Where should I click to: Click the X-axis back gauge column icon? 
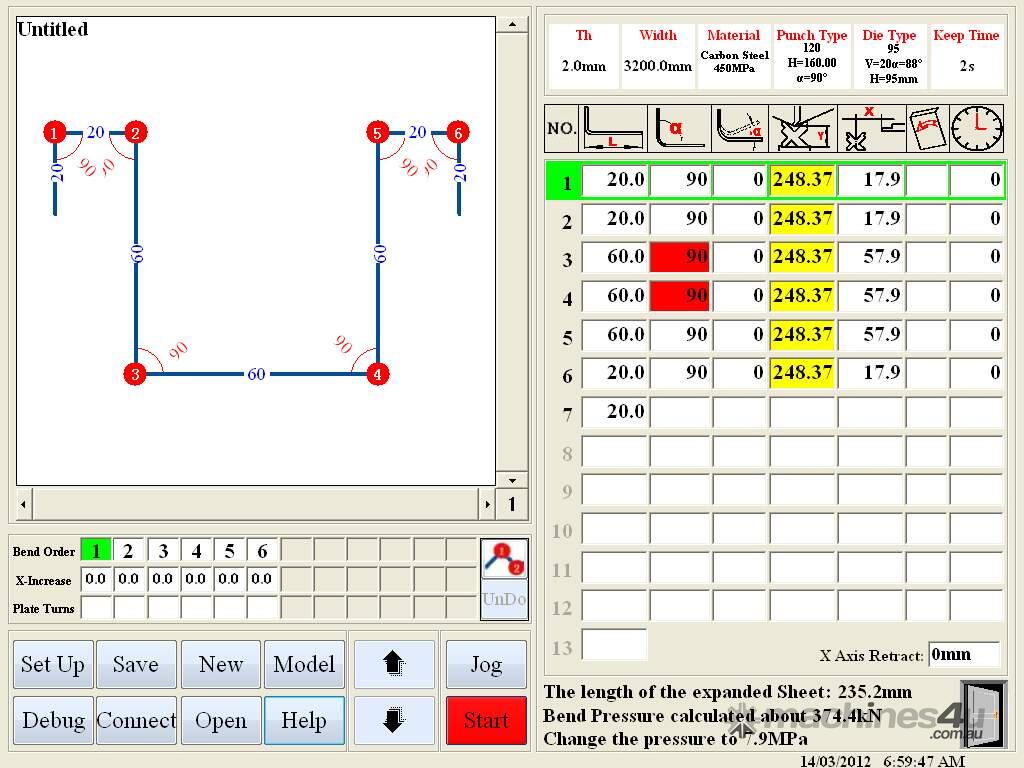coord(871,129)
